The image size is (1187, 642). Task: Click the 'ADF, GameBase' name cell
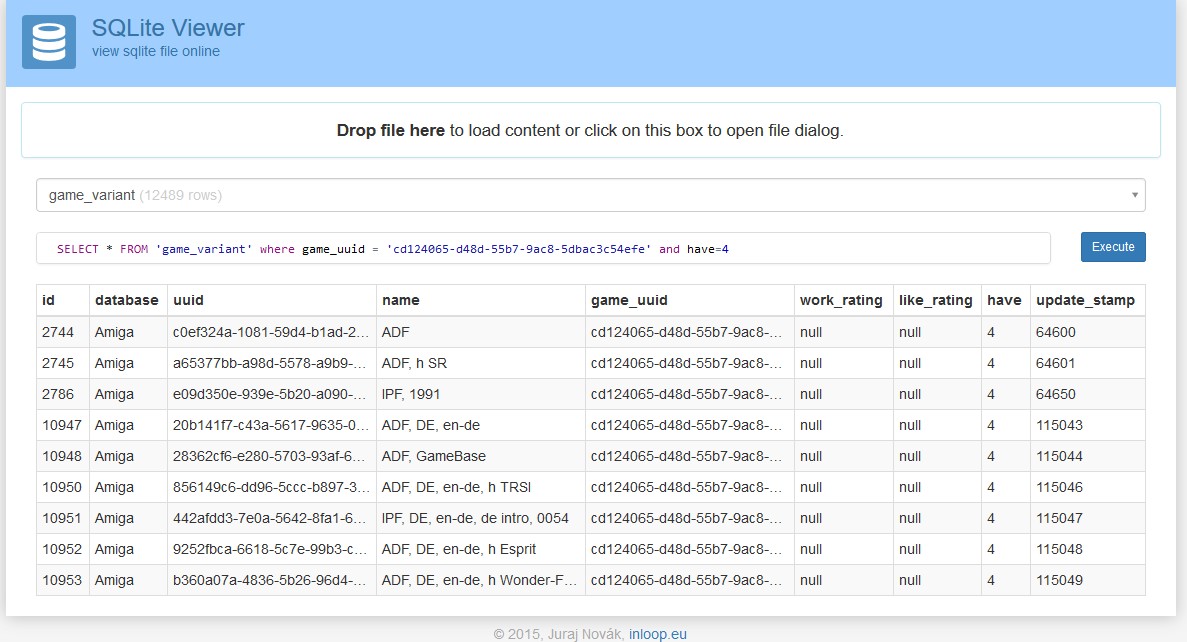pos(434,456)
